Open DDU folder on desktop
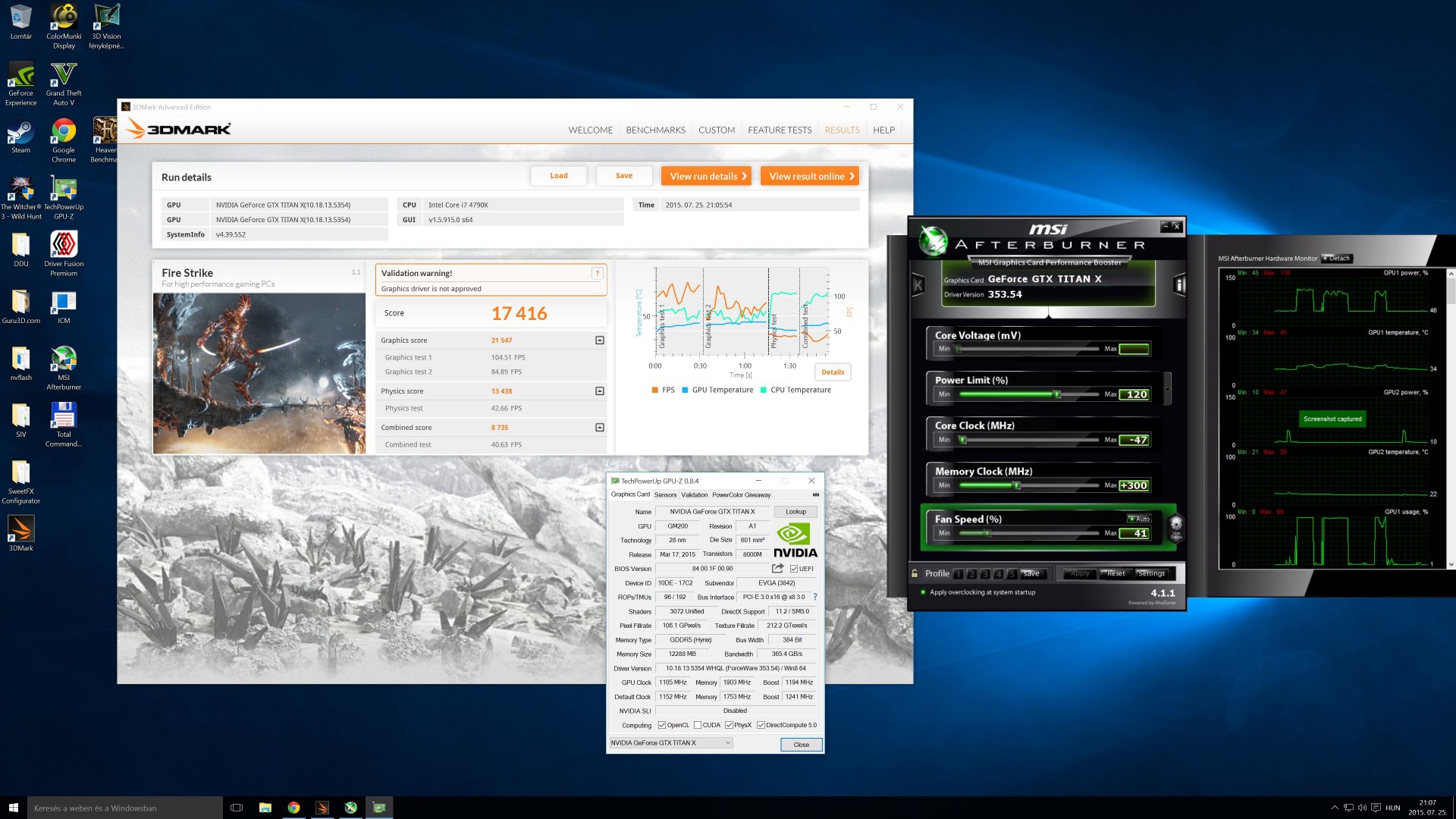The height and width of the screenshot is (819, 1456). coord(21,249)
